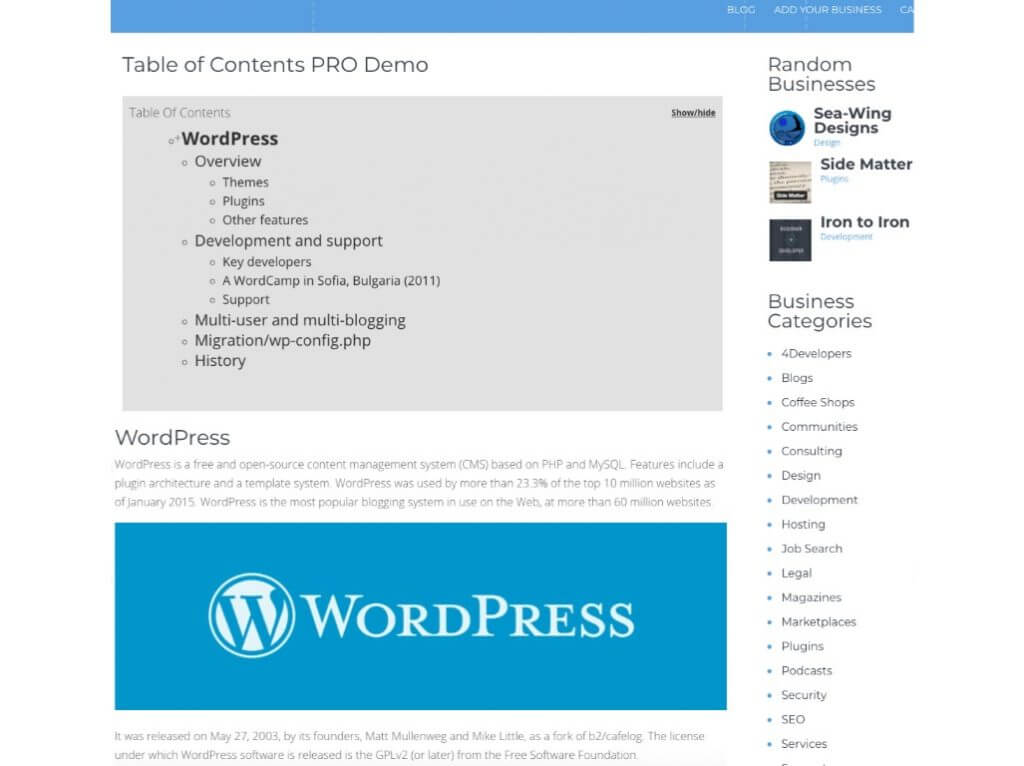This screenshot has height=766, width=1024.
Task: Click the Side Matter business icon
Action: click(x=789, y=182)
